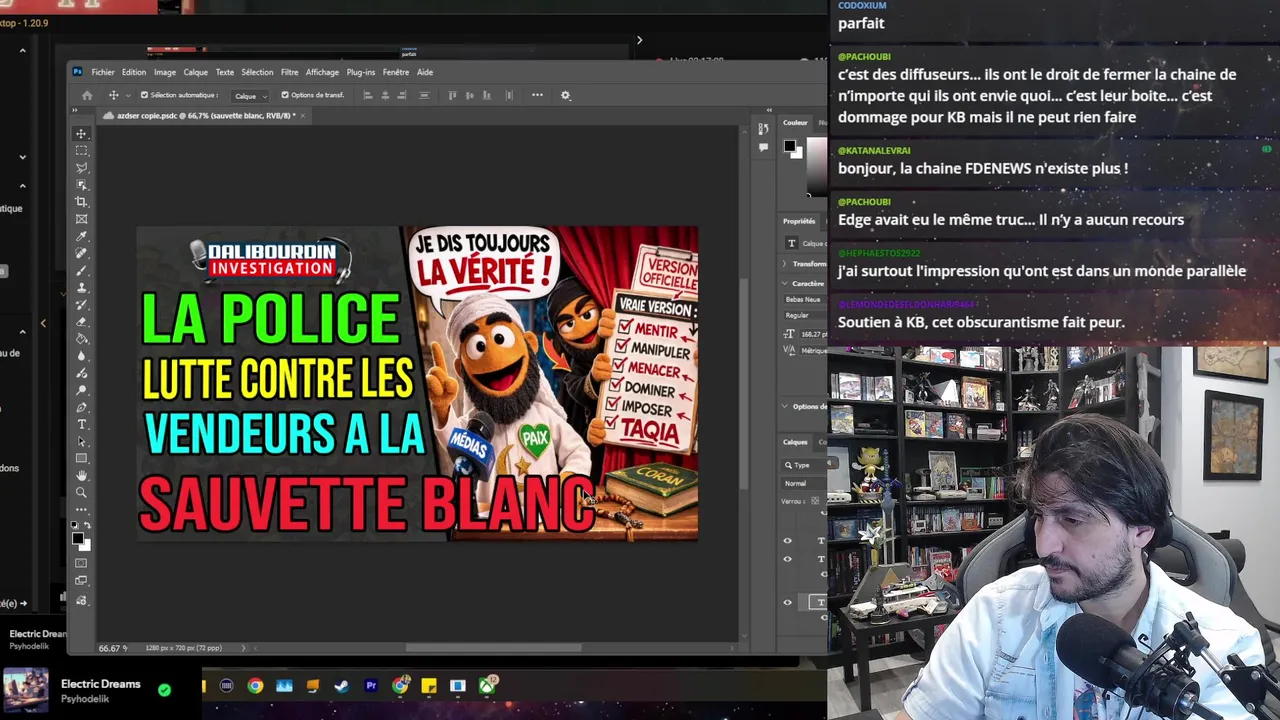Select the Horizontal Type tool
The image size is (1280, 720).
[82, 424]
